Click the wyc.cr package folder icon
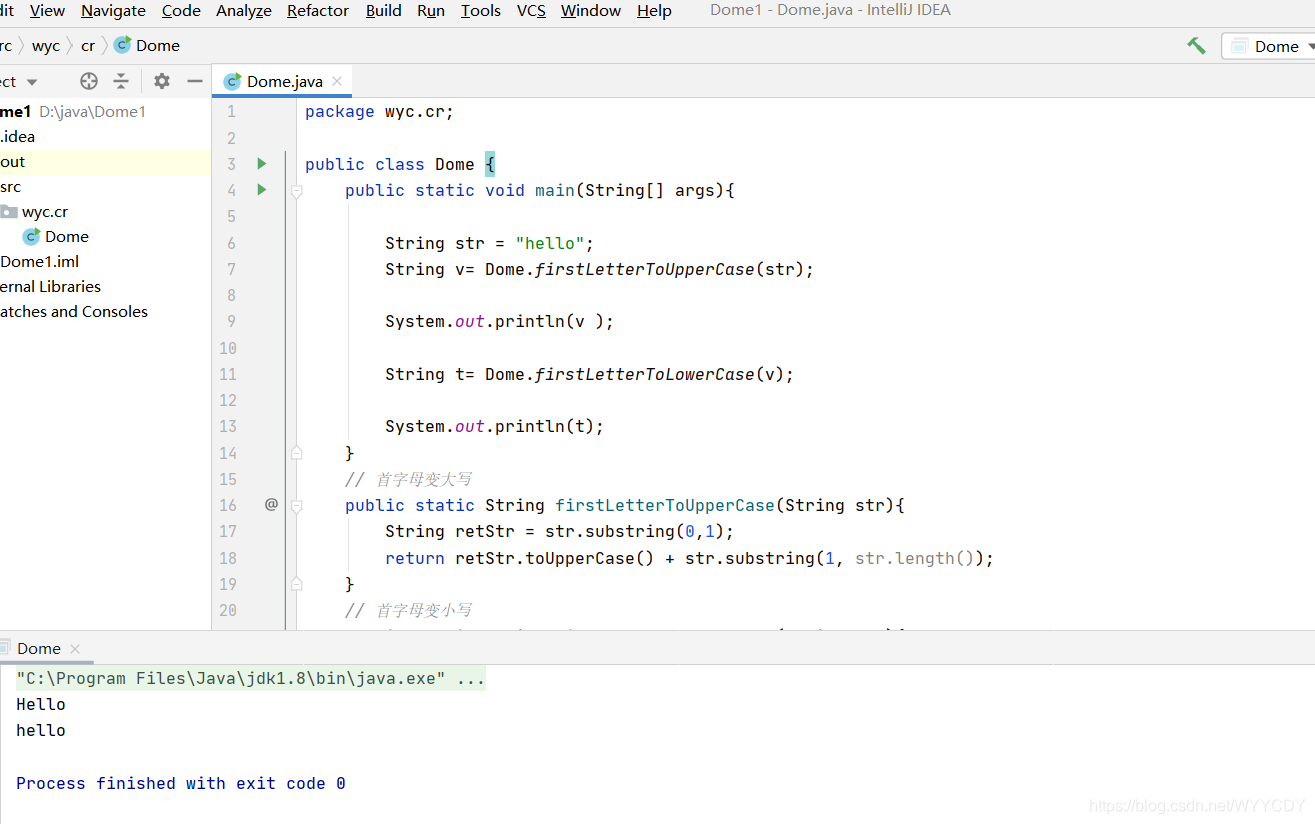 tap(9, 212)
